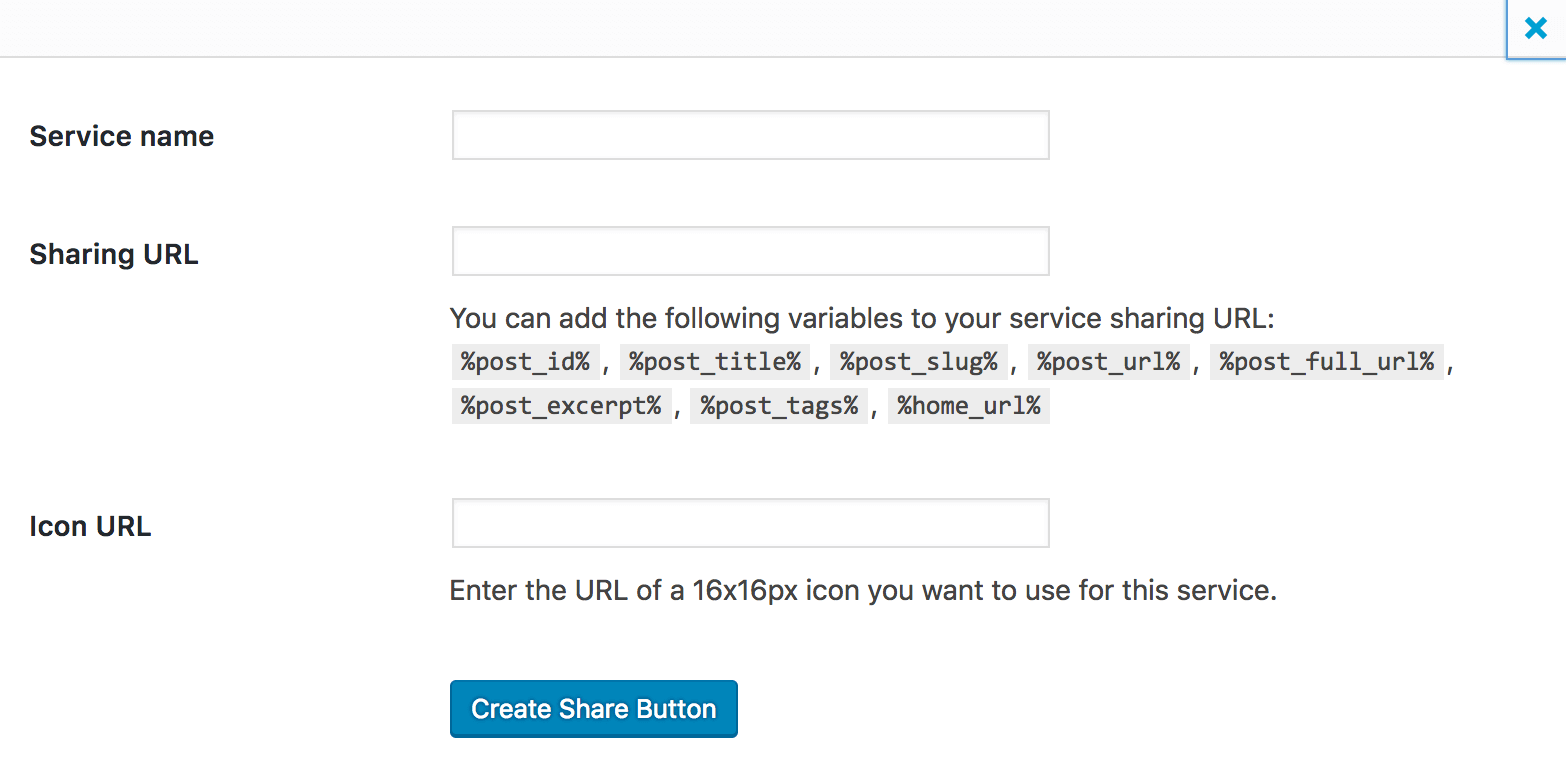The height and width of the screenshot is (764, 1566).
Task: Click the Create Share Button
Action: tap(593, 708)
